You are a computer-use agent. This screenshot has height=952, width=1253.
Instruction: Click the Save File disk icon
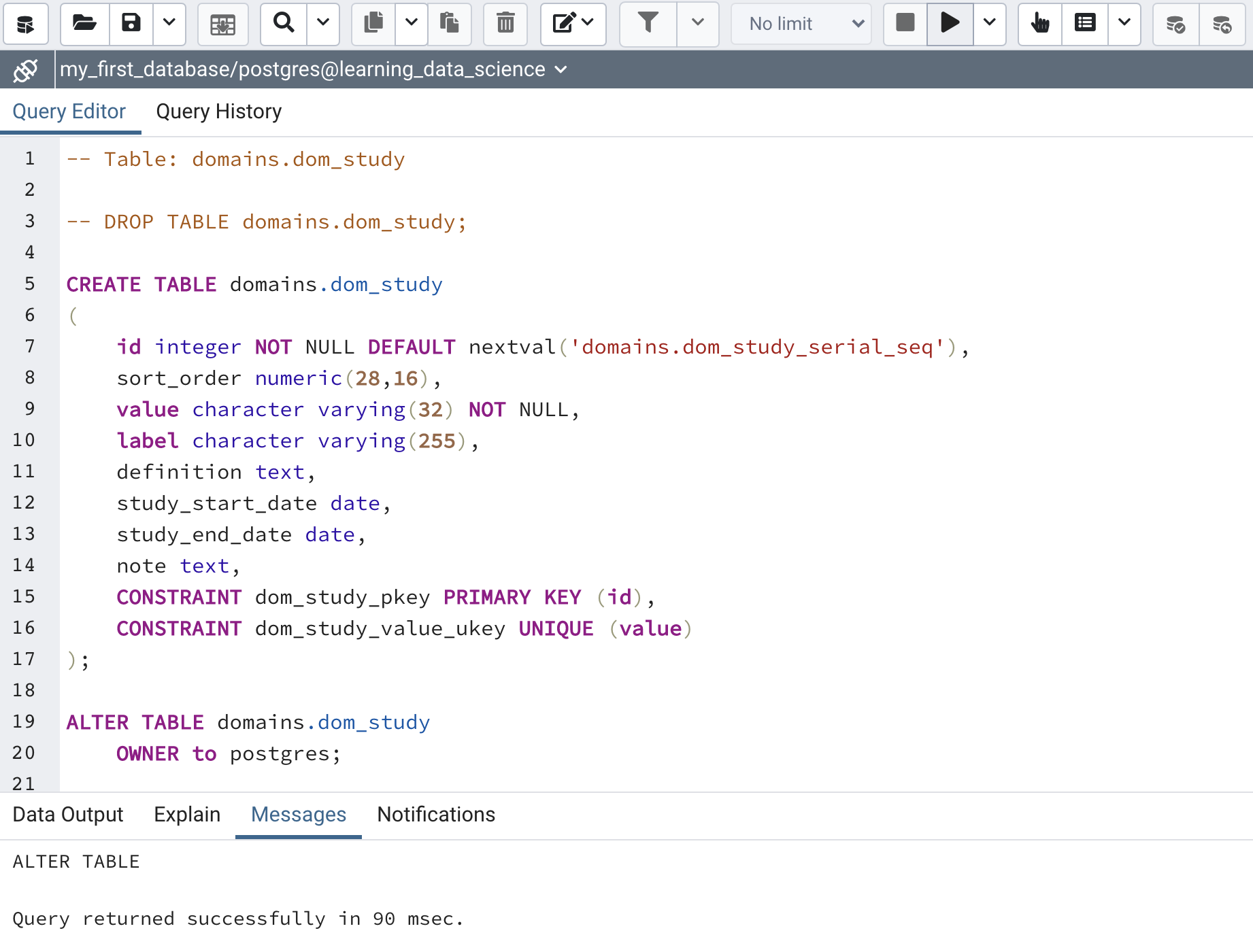coord(131,24)
